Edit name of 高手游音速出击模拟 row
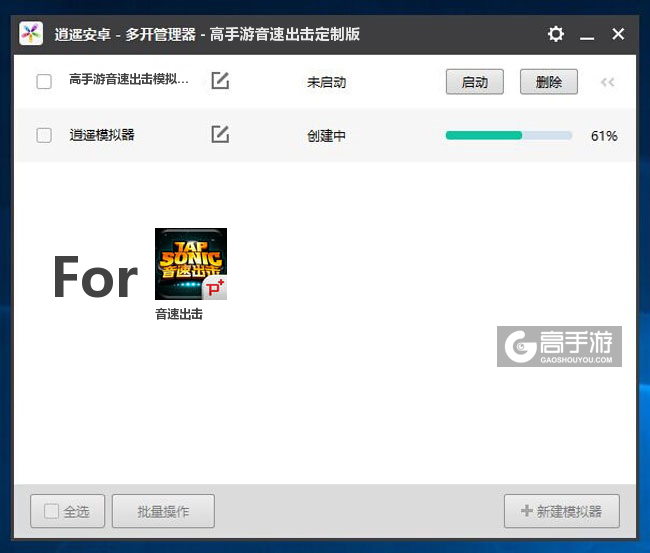The width and height of the screenshot is (650, 553). point(220,80)
